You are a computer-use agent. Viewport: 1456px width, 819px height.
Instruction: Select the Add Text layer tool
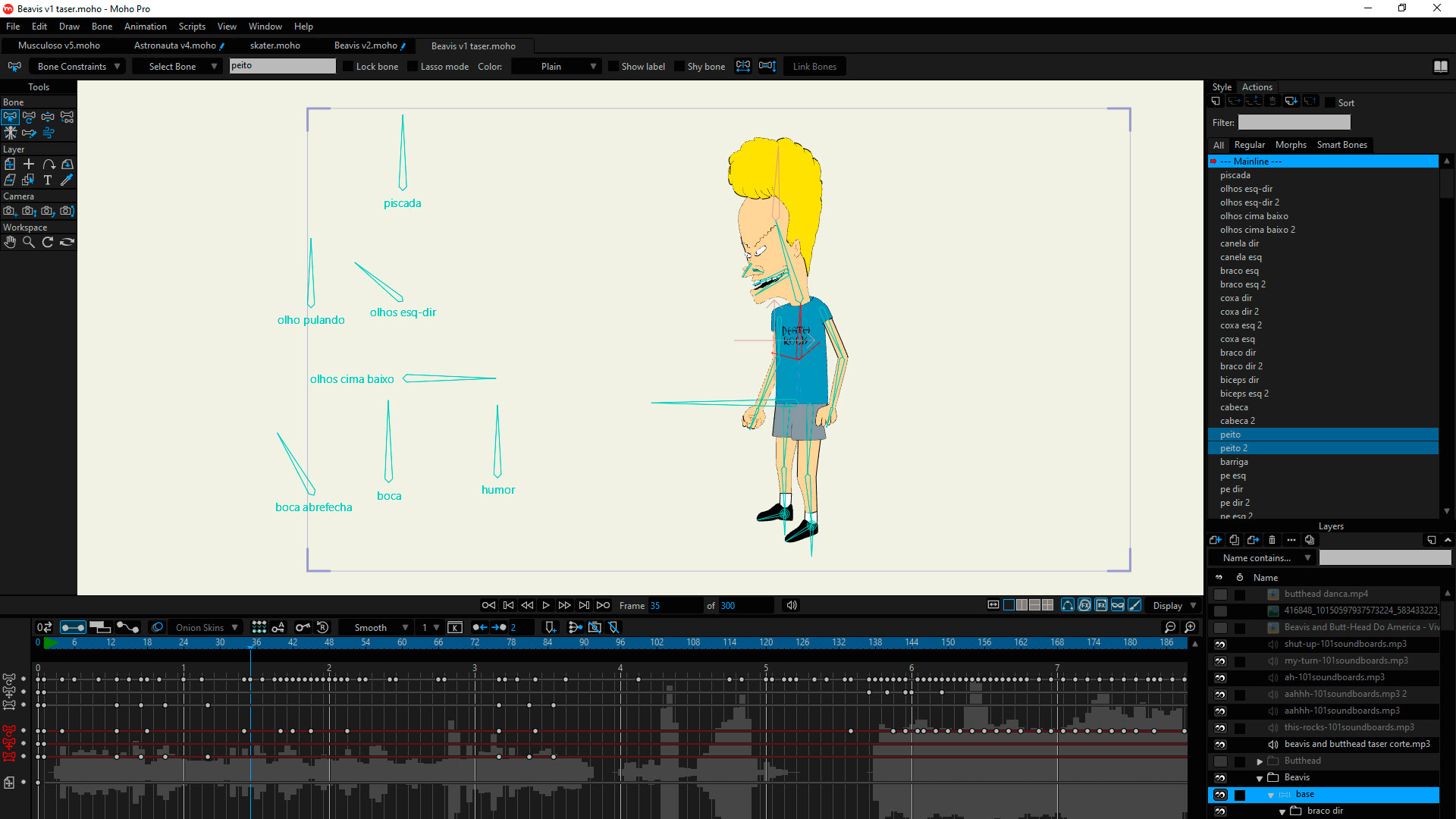click(48, 180)
